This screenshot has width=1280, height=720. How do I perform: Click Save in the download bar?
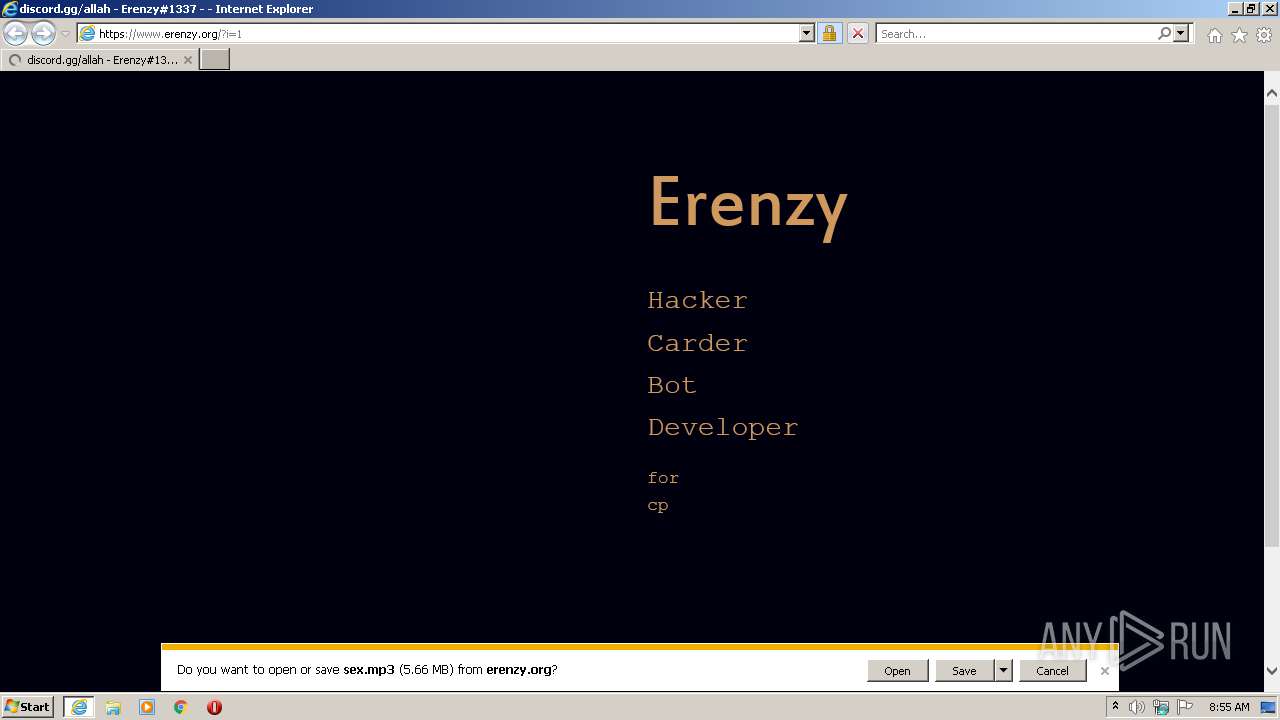click(964, 671)
